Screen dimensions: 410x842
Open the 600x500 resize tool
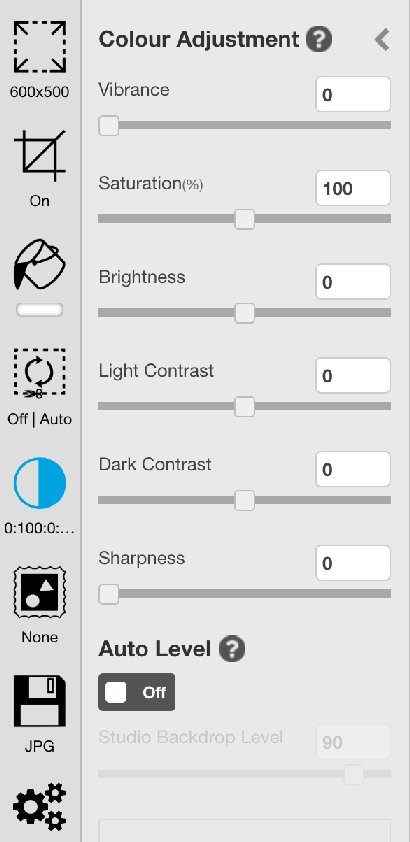coord(40,47)
